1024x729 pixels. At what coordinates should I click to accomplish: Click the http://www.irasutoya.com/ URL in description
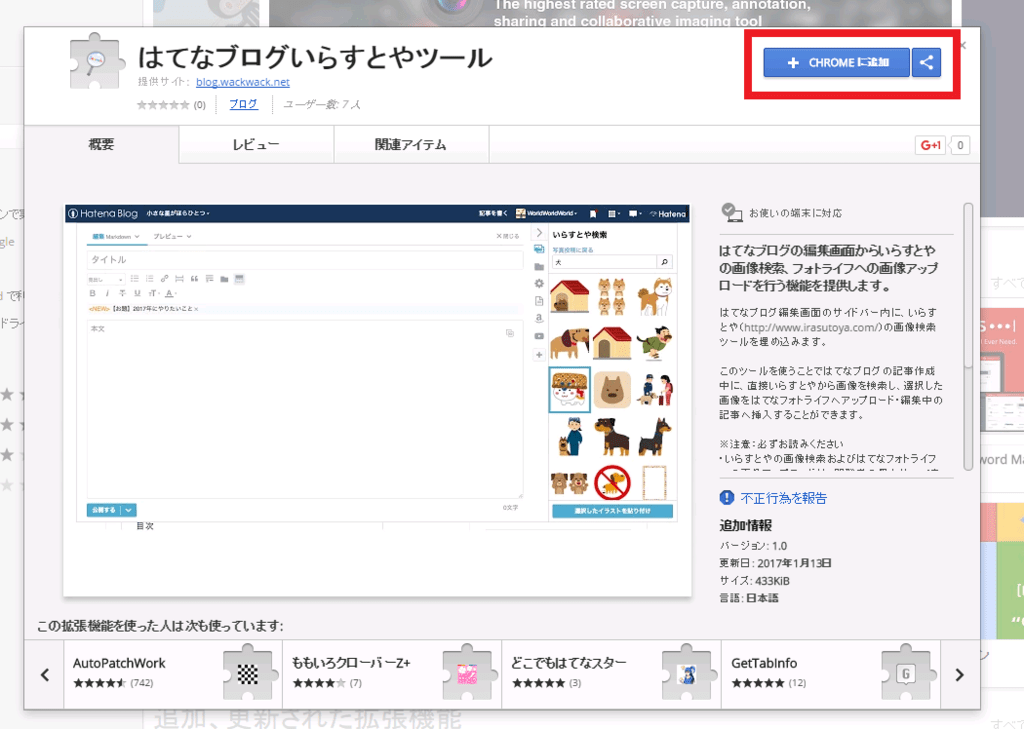[x=812, y=327]
